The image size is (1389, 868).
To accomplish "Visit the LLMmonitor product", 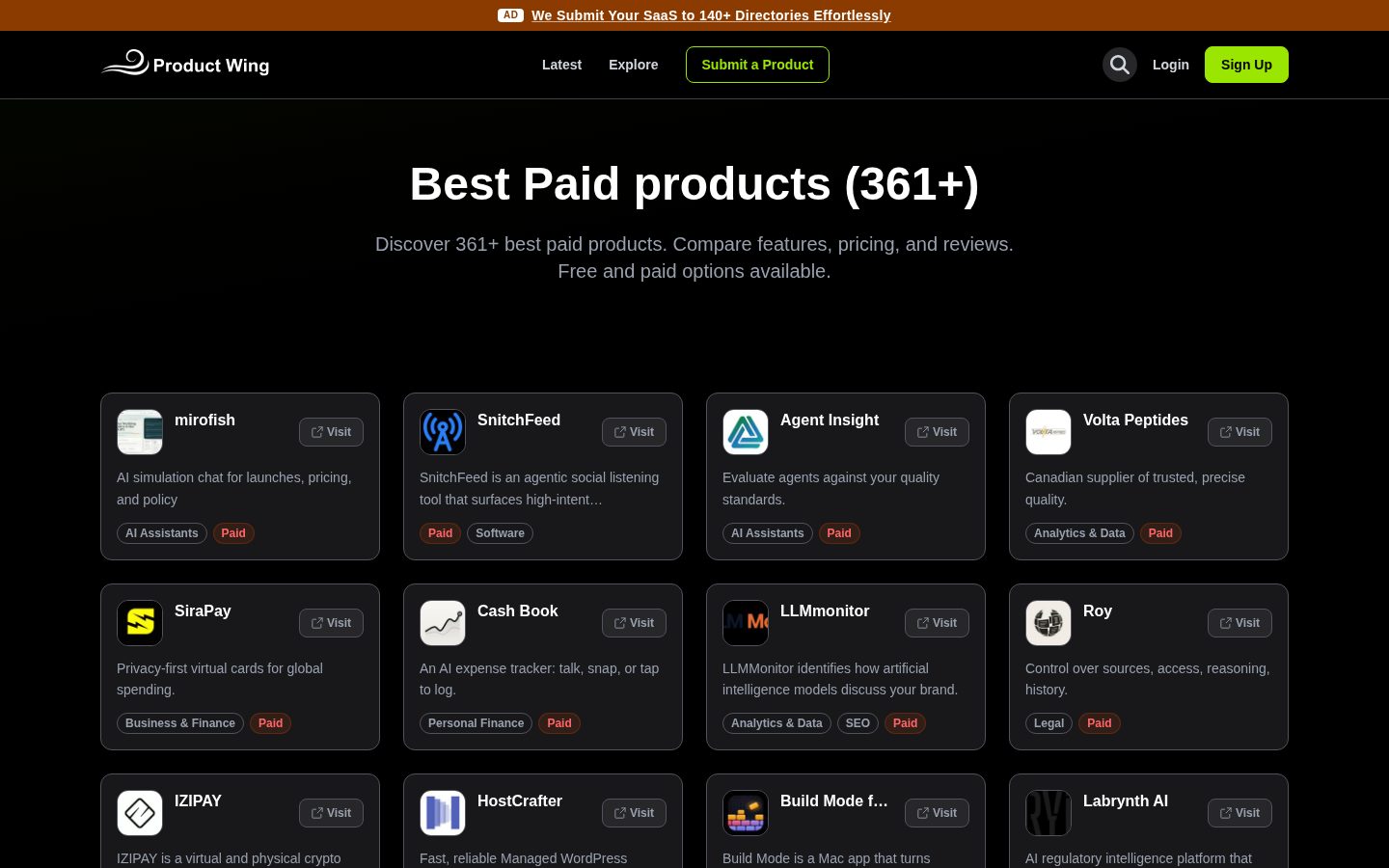I will pyautogui.click(x=937, y=623).
